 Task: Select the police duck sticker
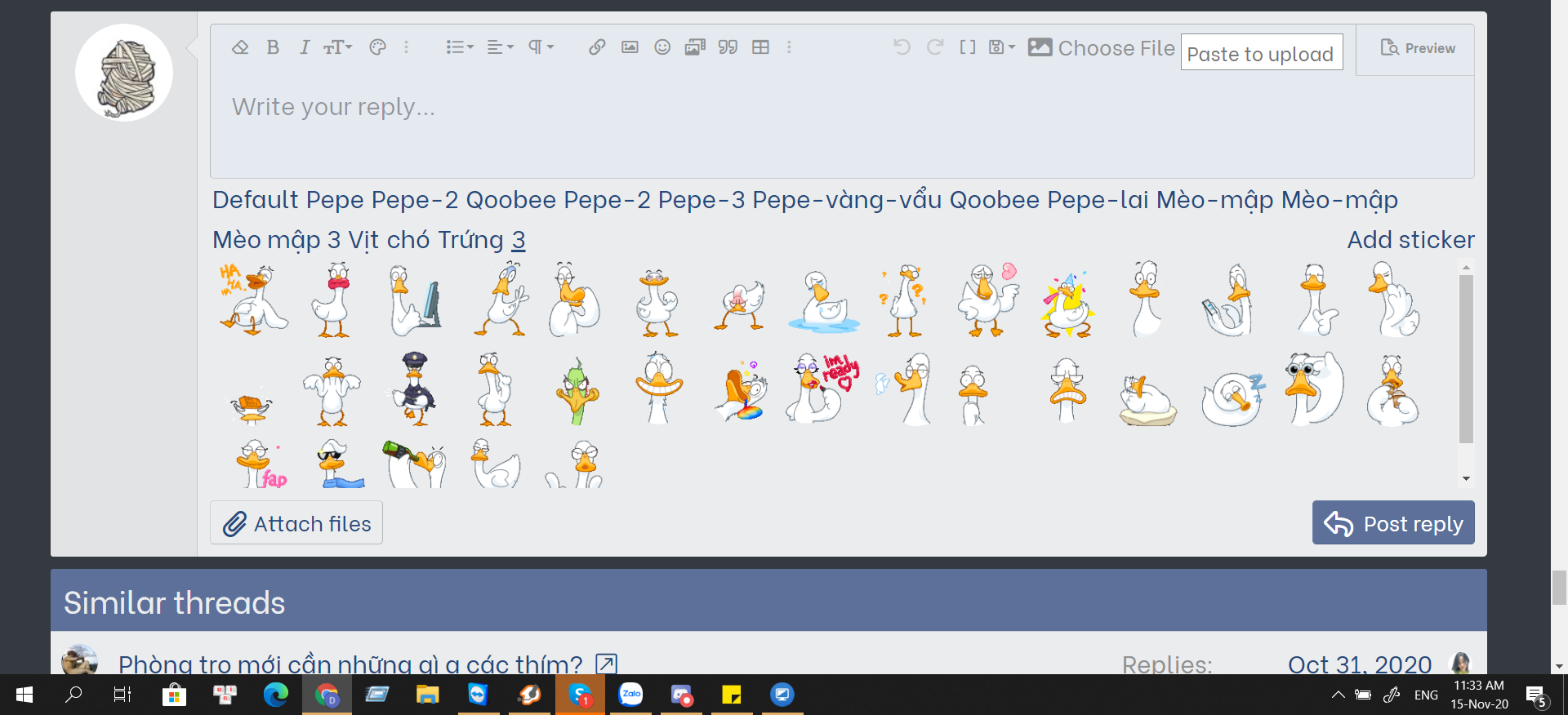click(414, 389)
